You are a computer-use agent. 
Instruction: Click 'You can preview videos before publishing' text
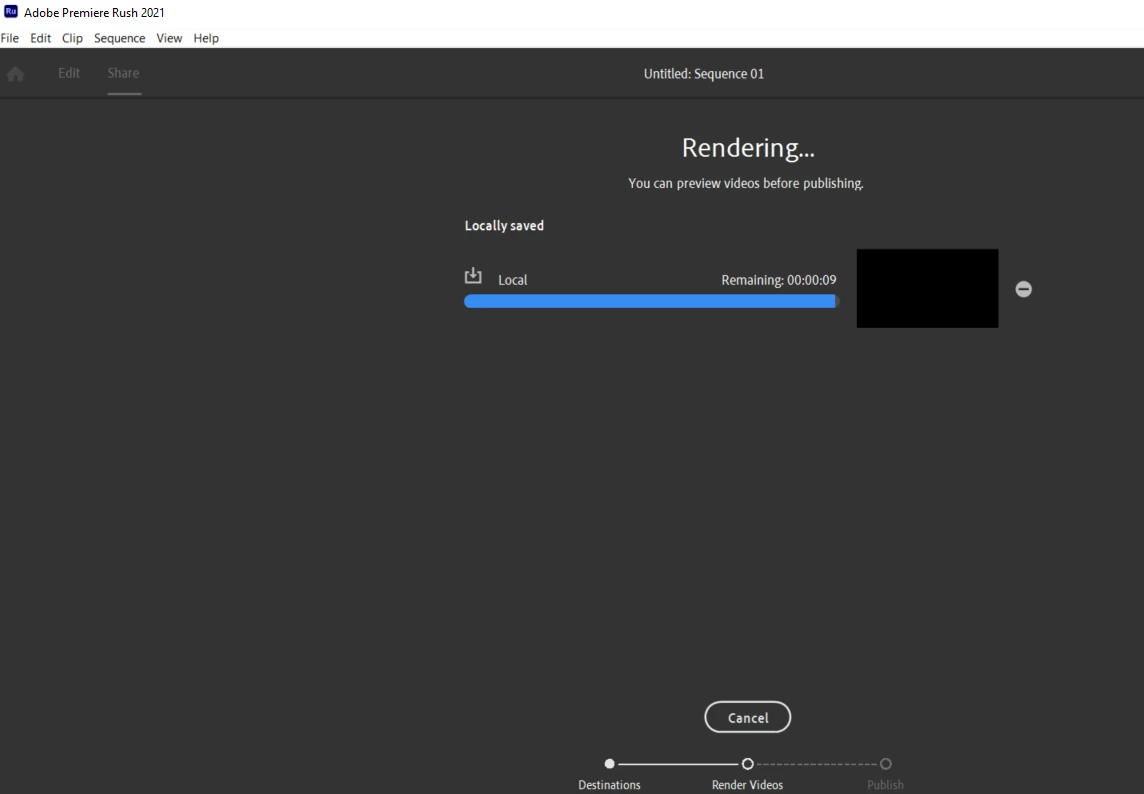(746, 183)
